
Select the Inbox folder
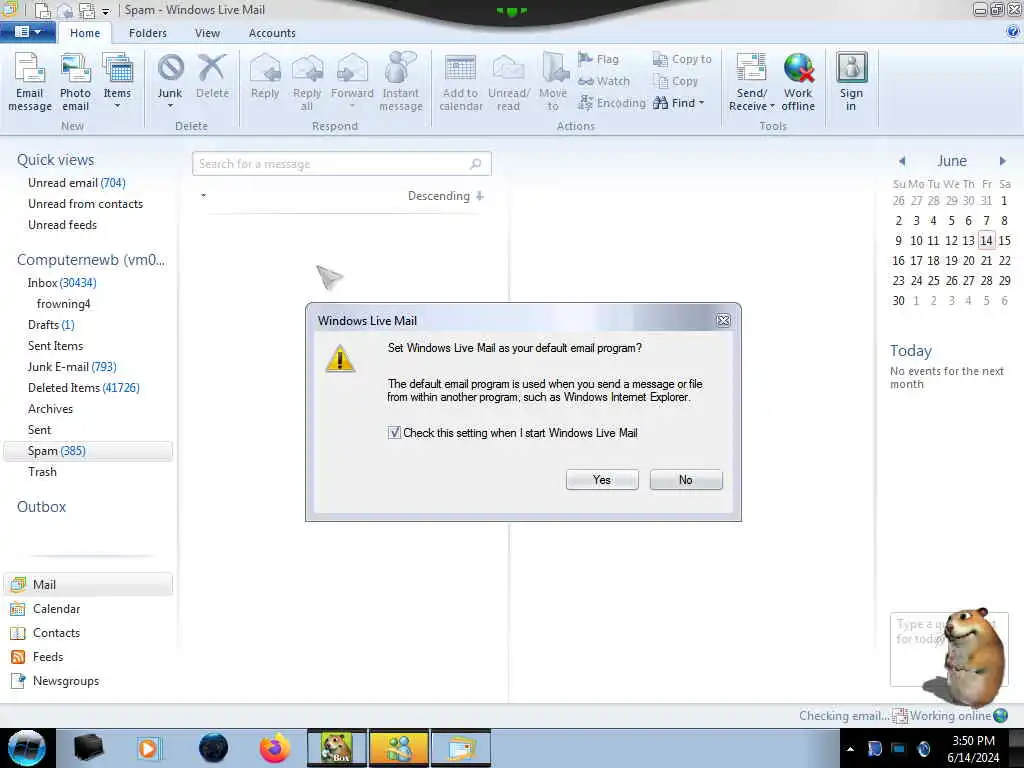pyautogui.click(x=62, y=283)
